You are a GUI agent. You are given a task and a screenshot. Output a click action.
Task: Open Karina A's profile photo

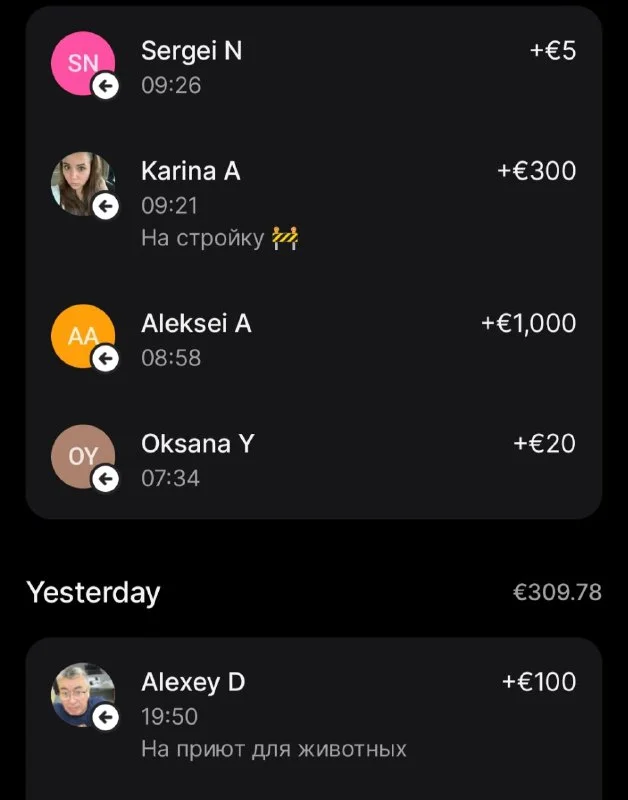[80, 182]
